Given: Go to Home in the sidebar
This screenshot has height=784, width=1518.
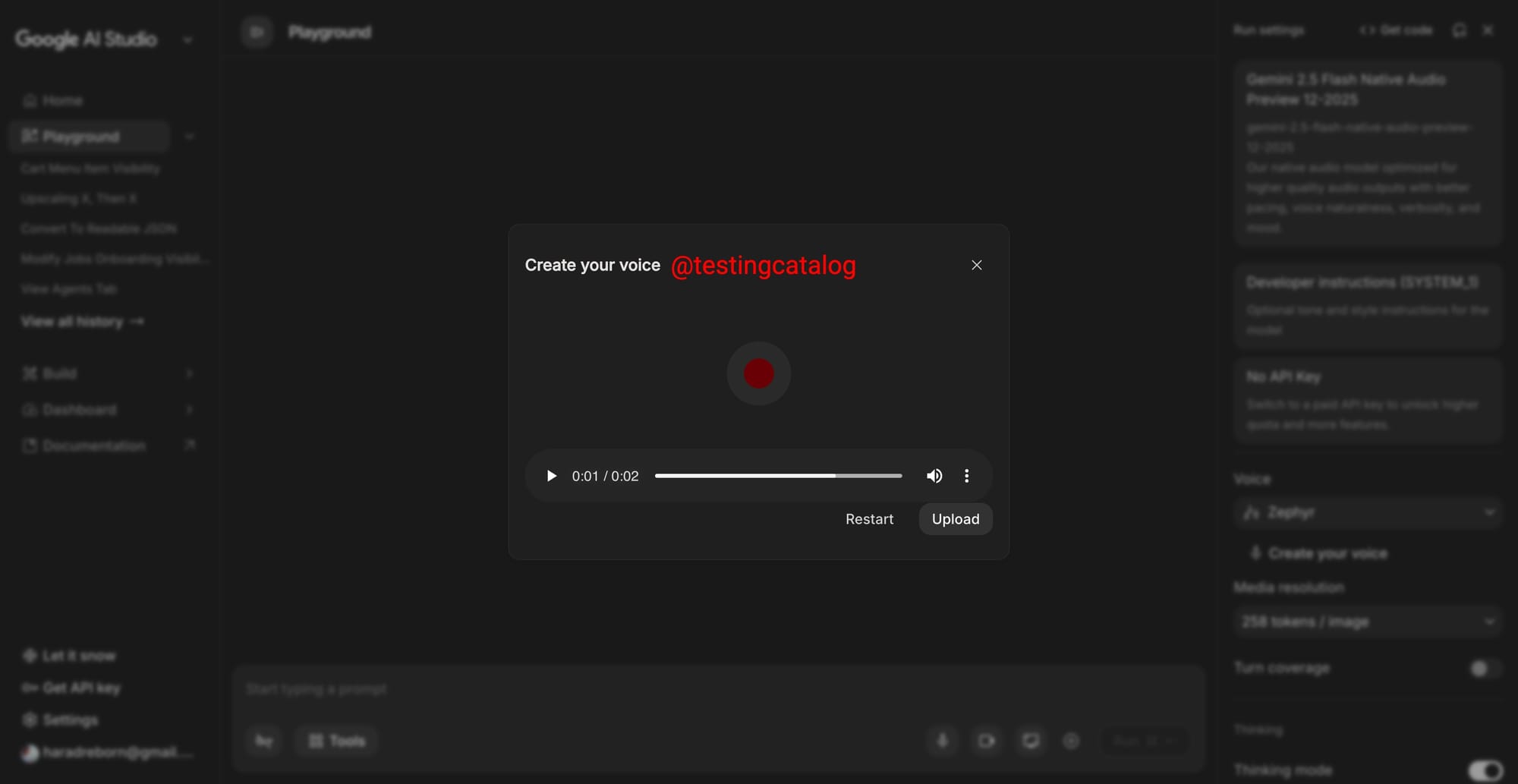Looking at the screenshot, I should pyautogui.click(x=62, y=99).
